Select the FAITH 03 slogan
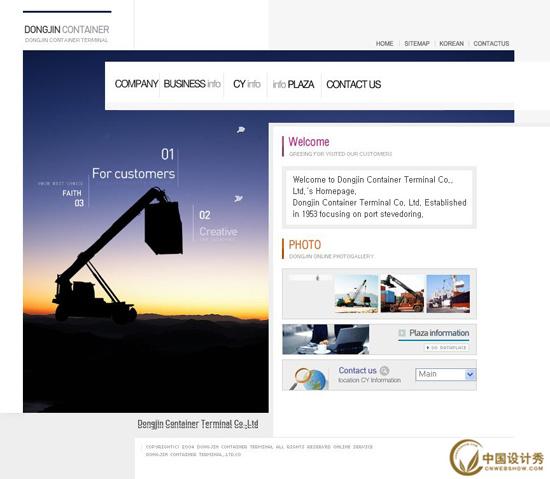This screenshot has width=550, height=479. click(x=73, y=198)
